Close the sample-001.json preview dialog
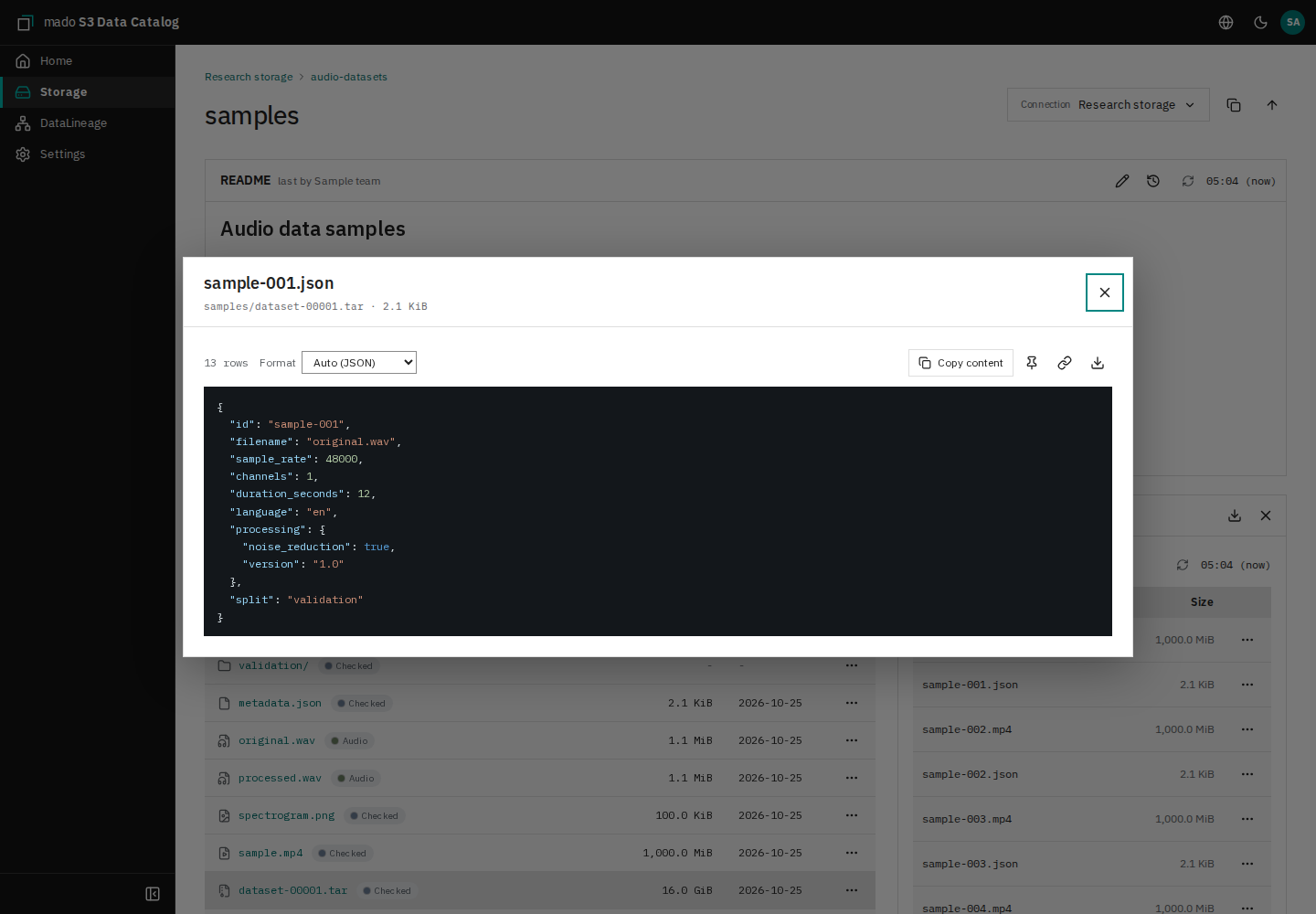The width and height of the screenshot is (1316, 914). (1104, 292)
